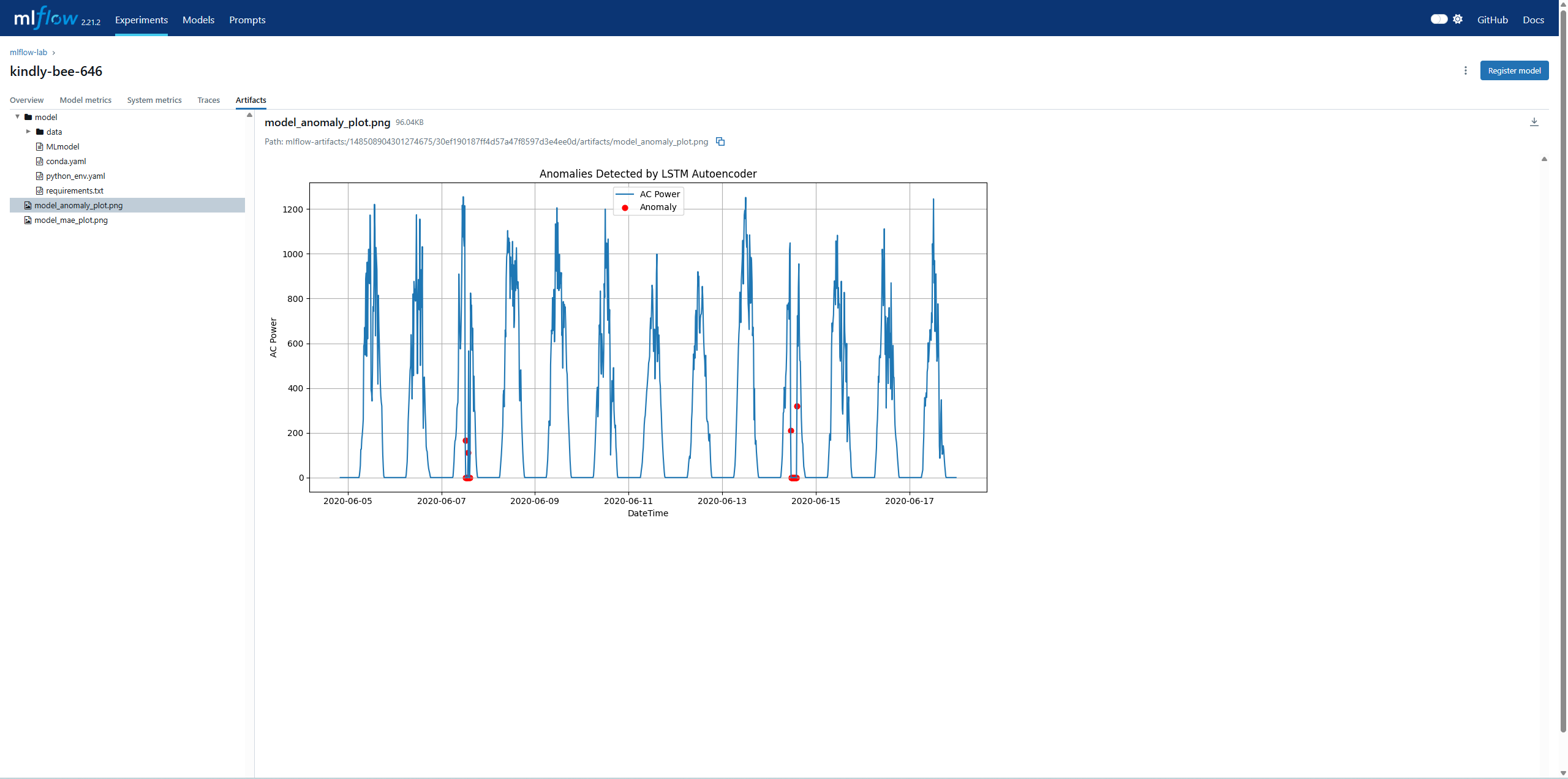The width and height of the screenshot is (1568, 779).
Task: Click the artifact tree scroll-up arrow
Action: 249,115
